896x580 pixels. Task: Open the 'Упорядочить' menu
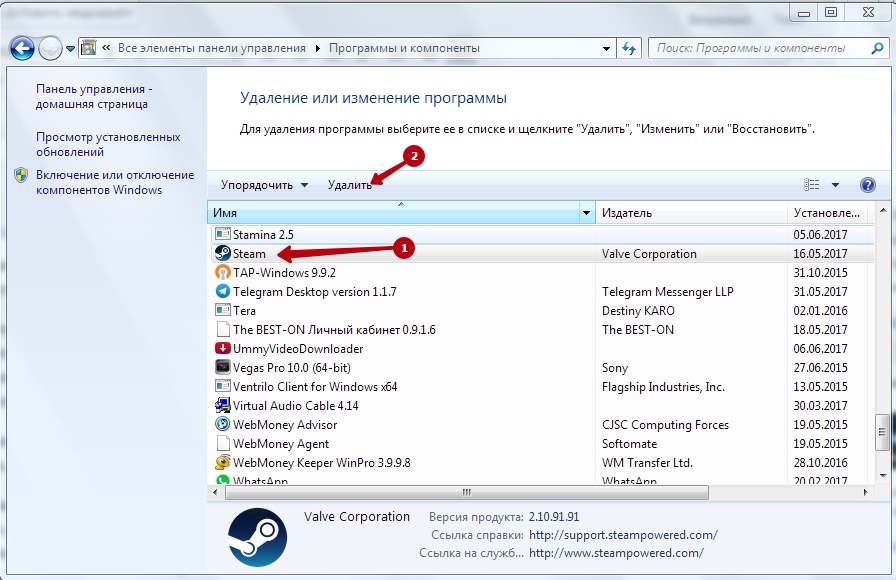pyautogui.click(x=264, y=185)
